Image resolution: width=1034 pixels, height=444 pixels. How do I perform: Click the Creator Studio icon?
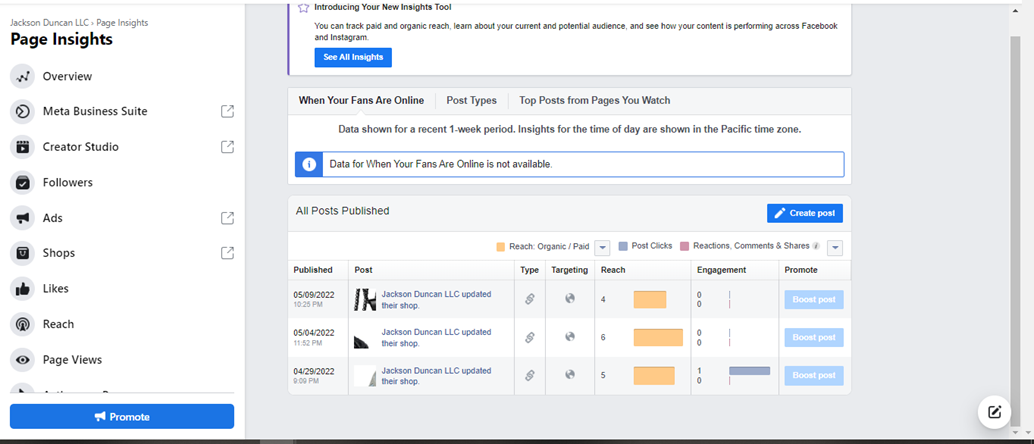[22, 147]
